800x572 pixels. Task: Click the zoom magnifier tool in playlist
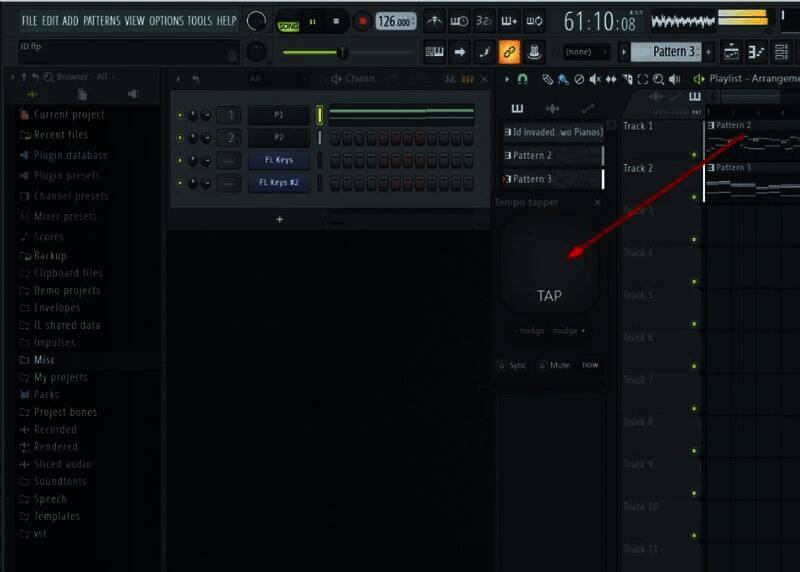(658, 79)
